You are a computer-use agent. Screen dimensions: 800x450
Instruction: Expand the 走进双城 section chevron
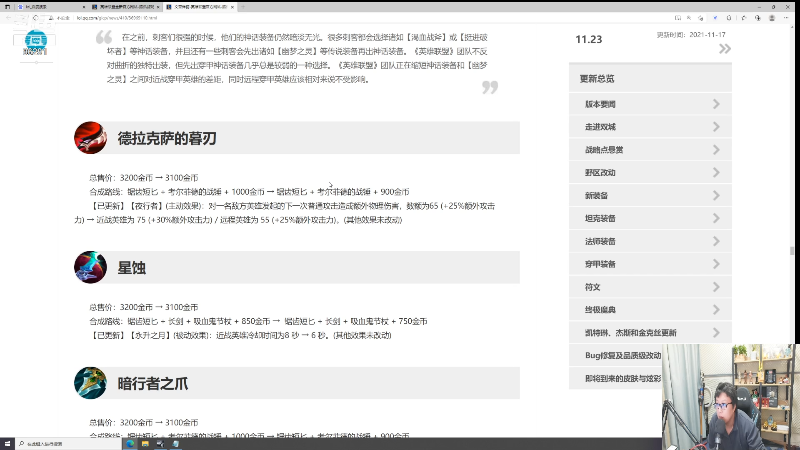(716, 127)
